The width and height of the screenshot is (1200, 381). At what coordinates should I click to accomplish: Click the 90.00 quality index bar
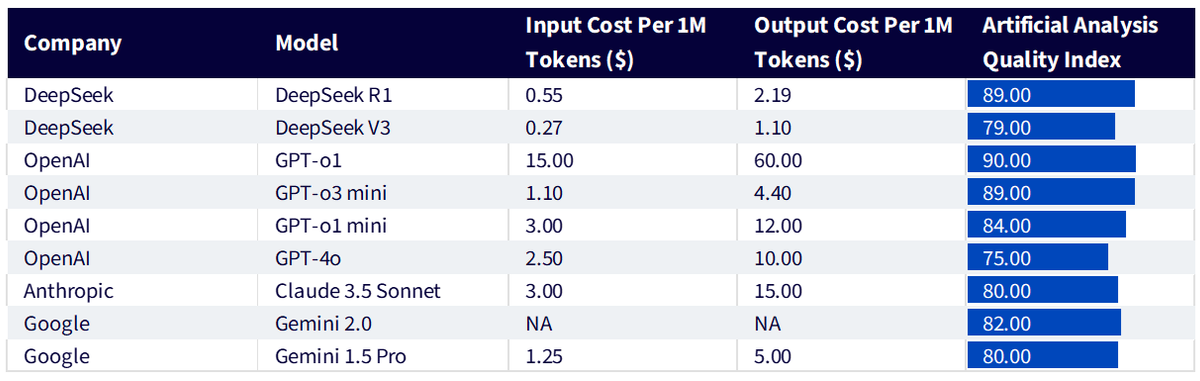coord(1052,159)
